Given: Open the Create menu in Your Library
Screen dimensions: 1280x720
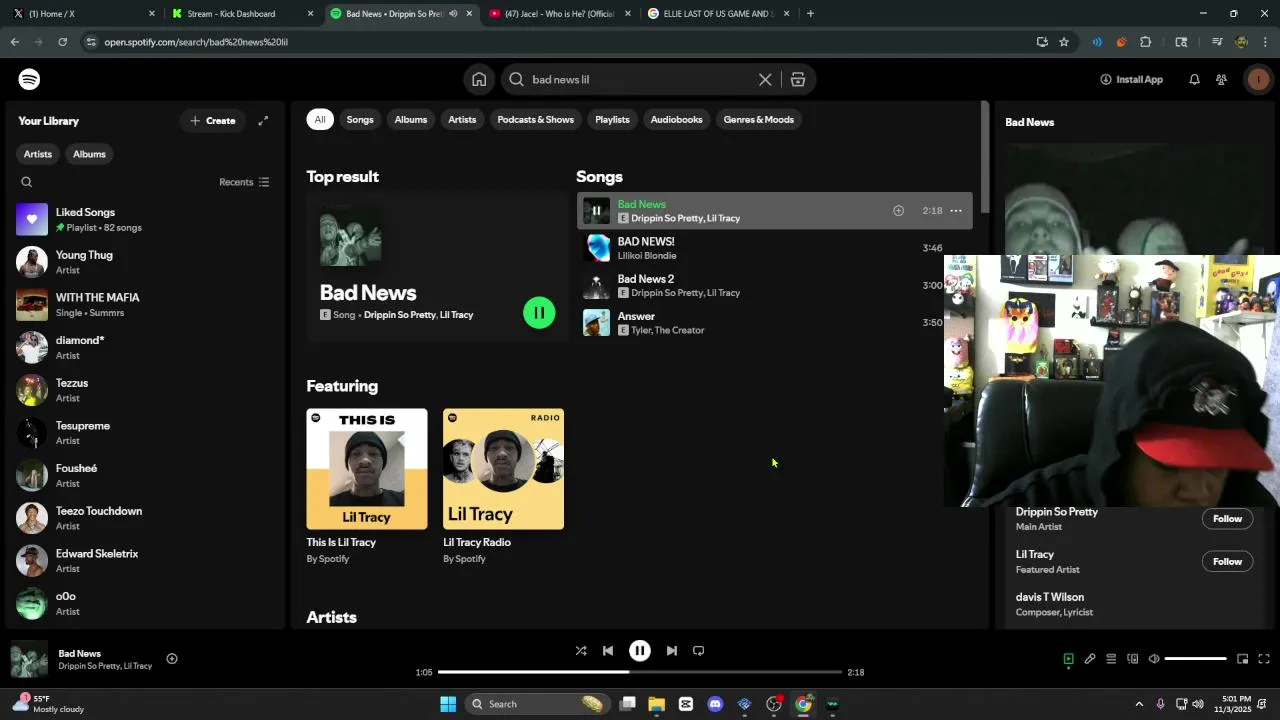Looking at the screenshot, I should pyautogui.click(x=213, y=121).
